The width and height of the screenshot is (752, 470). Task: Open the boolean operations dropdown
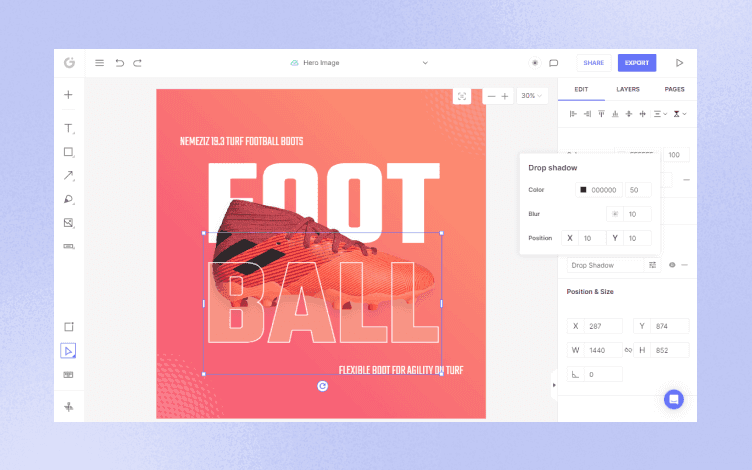[680, 114]
